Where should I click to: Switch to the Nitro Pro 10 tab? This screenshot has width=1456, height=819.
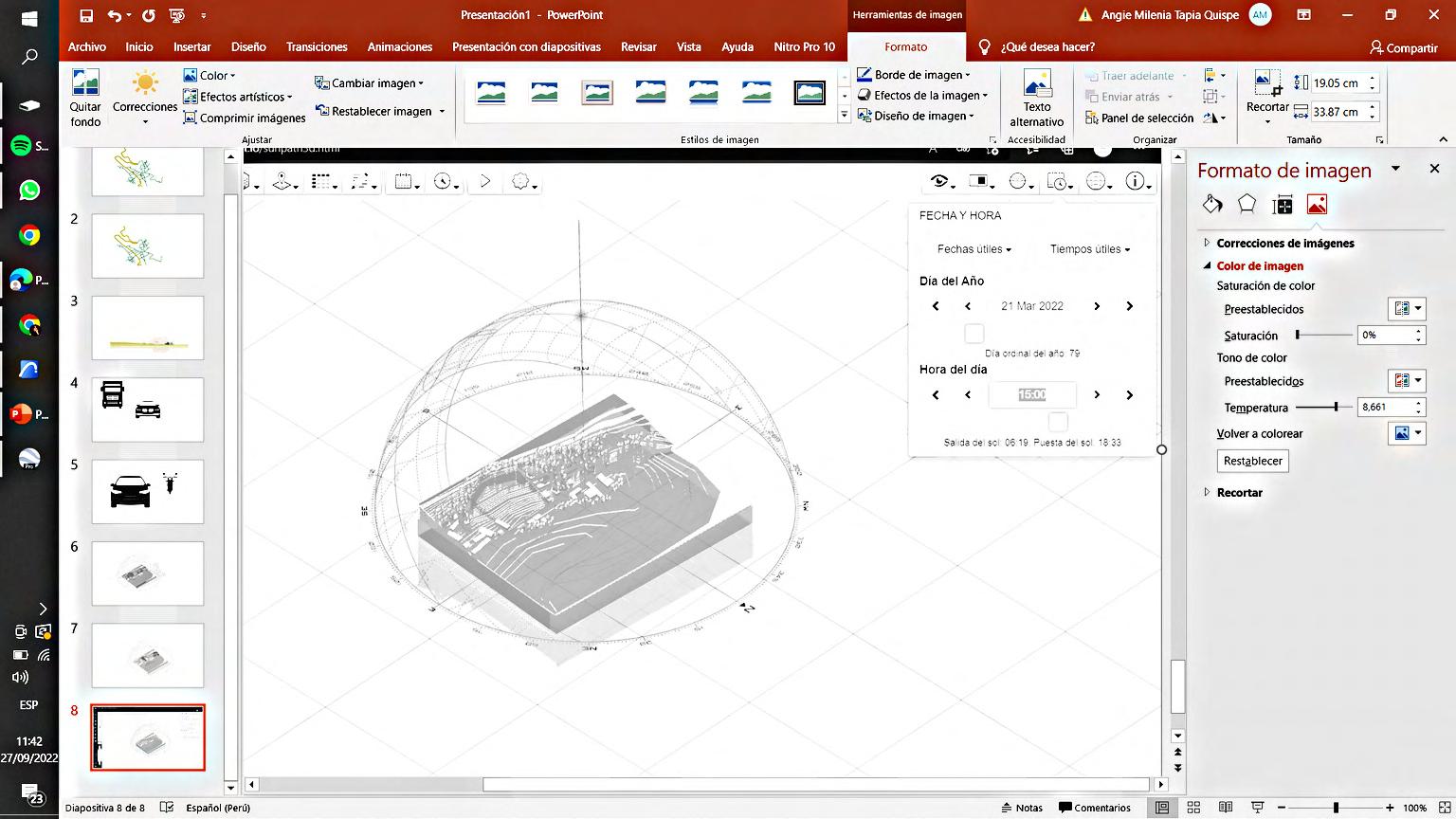pyautogui.click(x=804, y=46)
